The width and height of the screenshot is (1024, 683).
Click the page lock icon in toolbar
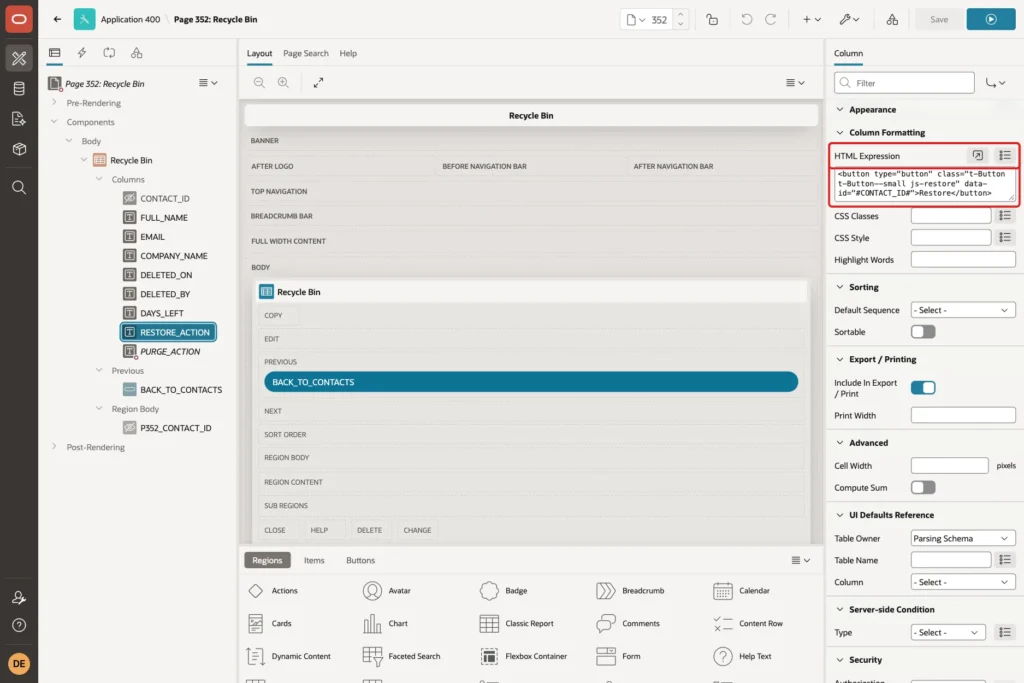point(712,20)
